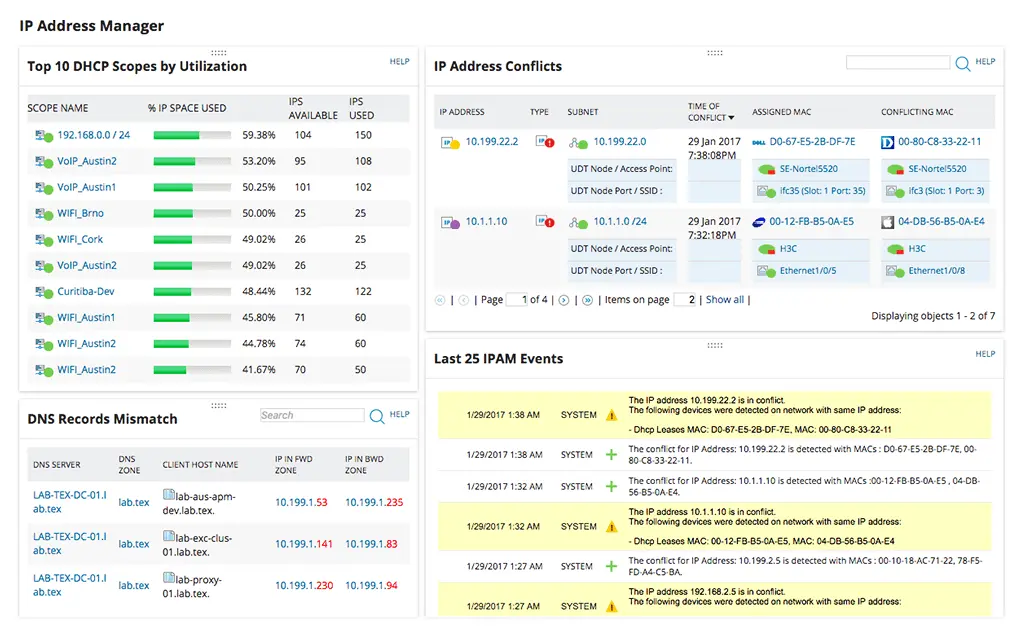
Task: Click the utilization bar for VoIP_Austin1
Action: click(x=190, y=187)
